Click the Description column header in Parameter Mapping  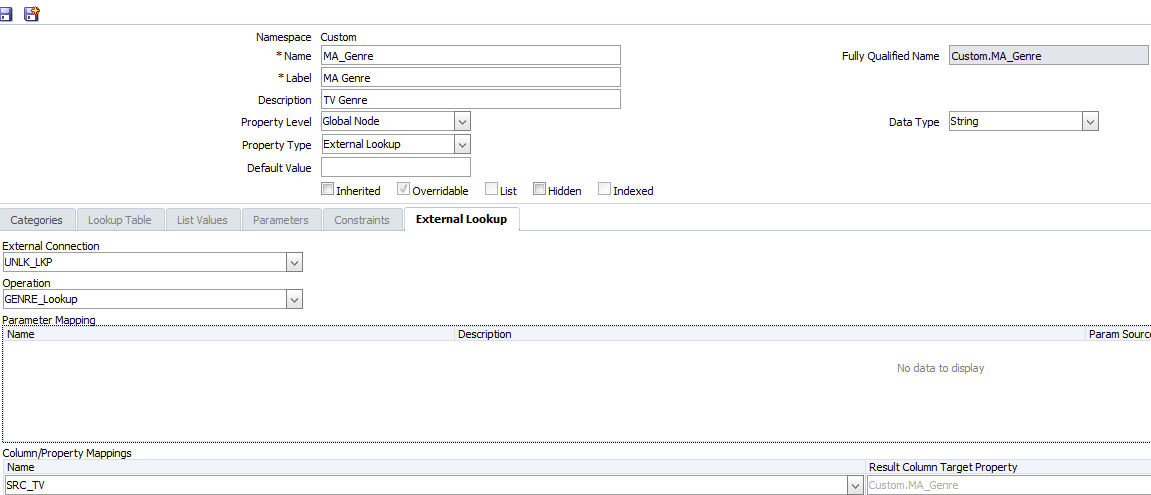point(485,334)
